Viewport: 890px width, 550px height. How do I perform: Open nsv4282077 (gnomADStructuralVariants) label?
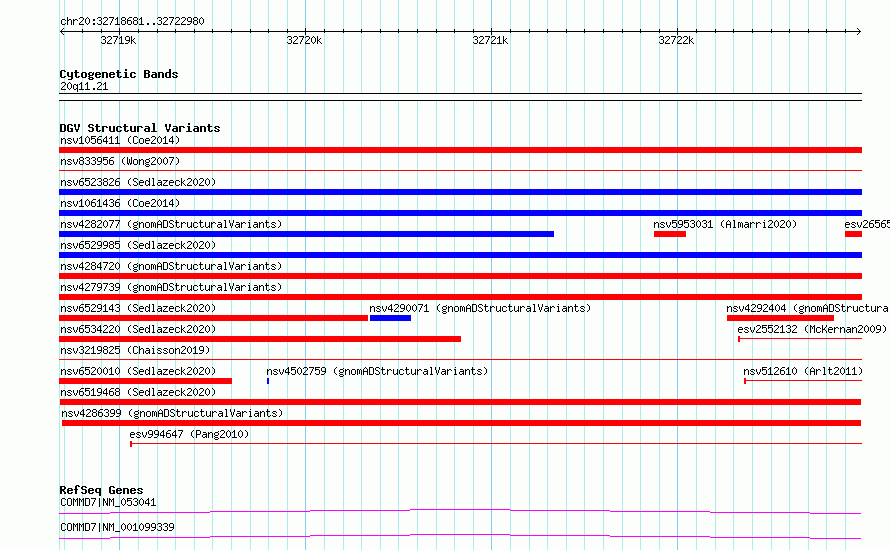pyautogui.click(x=171, y=224)
